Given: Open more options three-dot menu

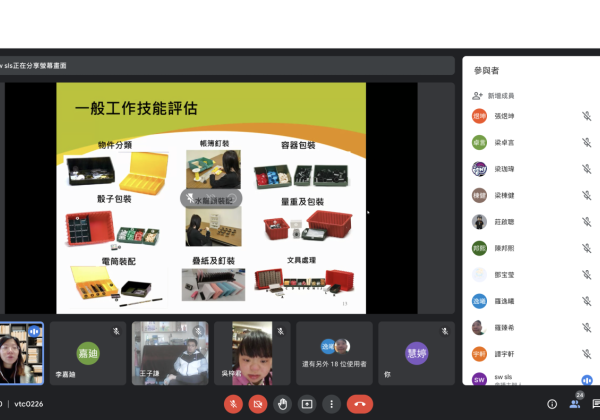Looking at the screenshot, I should point(331,404).
